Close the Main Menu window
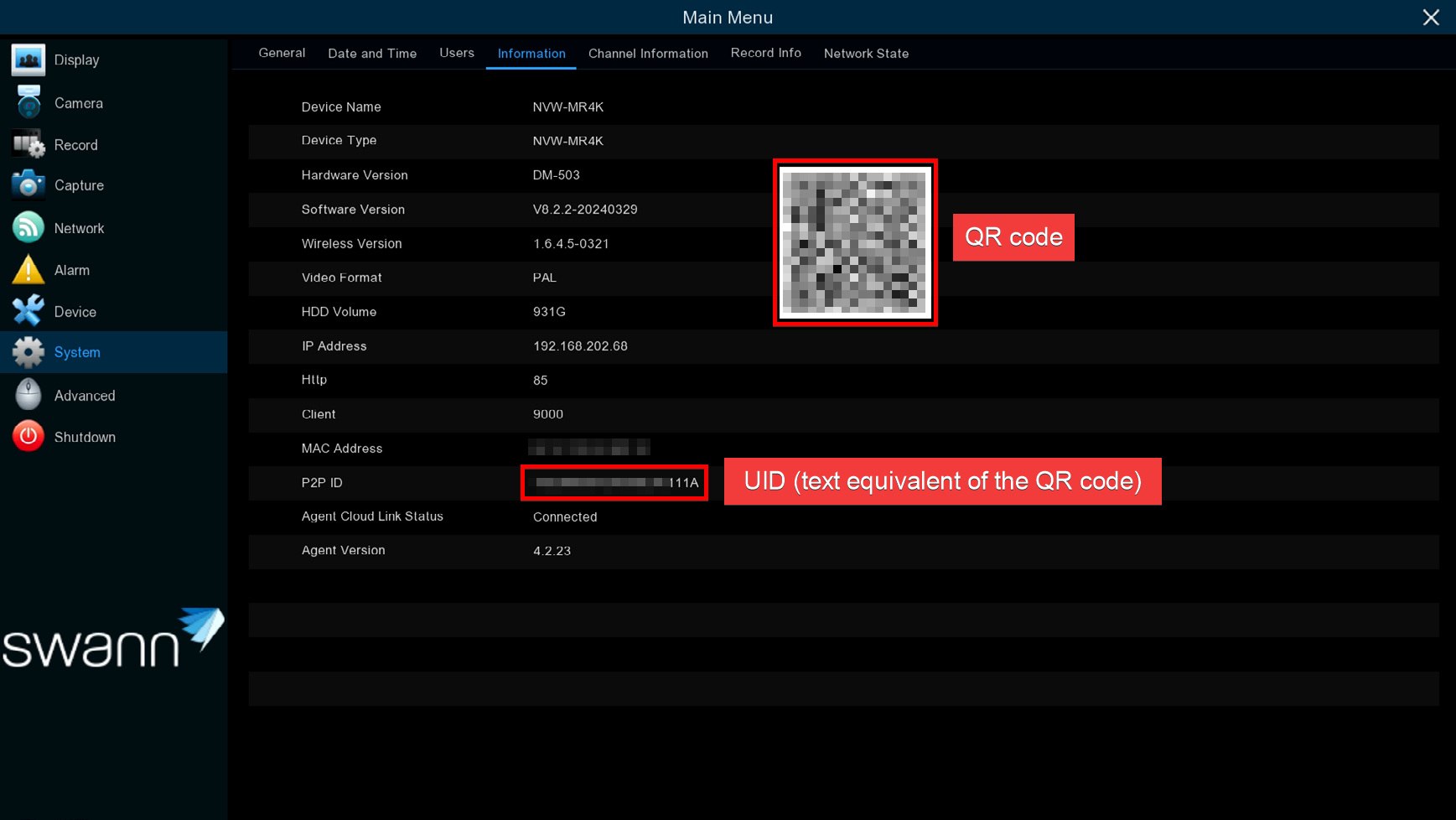Image resolution: width=1456 pixels, height=820 pixels. point(1431,18)
